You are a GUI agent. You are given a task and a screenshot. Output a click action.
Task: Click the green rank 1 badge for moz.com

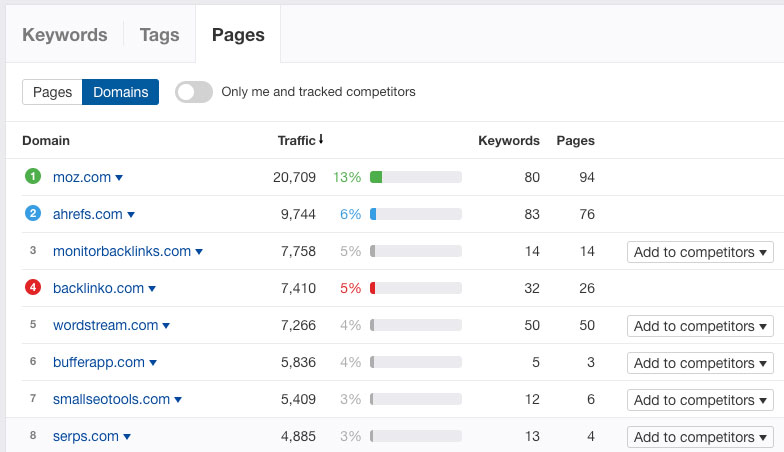point(33,176)
